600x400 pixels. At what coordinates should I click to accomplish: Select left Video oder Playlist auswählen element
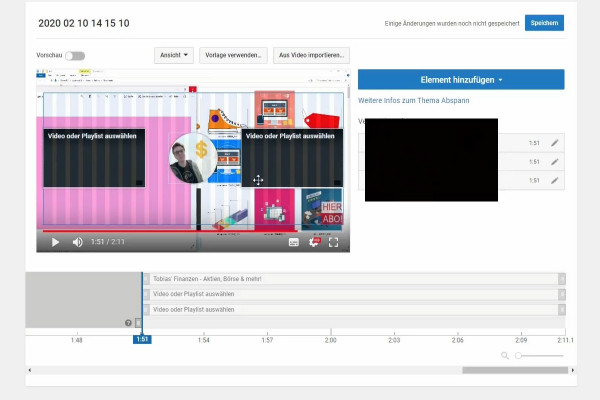point(94,158)
